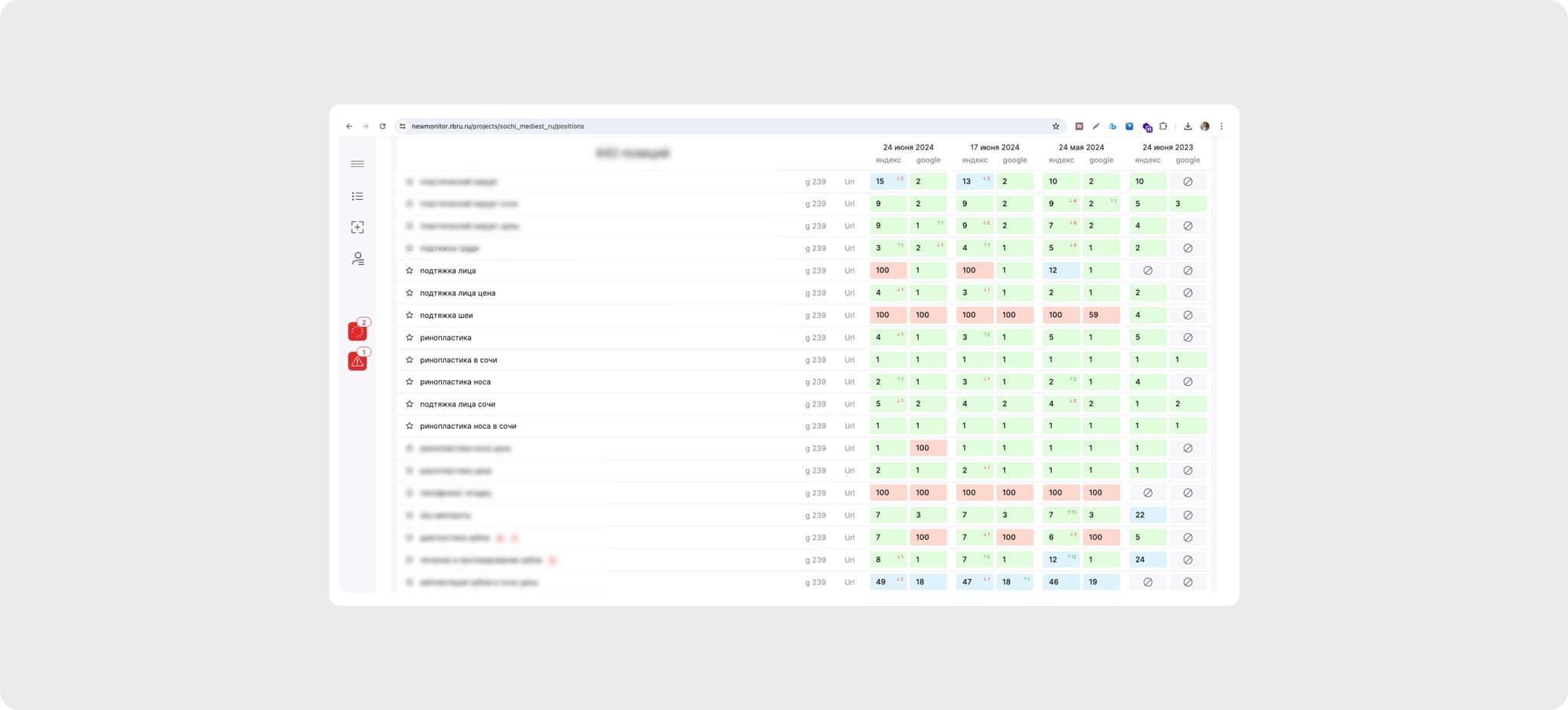Click the browser downloads icon

(x=1187, y=126)
